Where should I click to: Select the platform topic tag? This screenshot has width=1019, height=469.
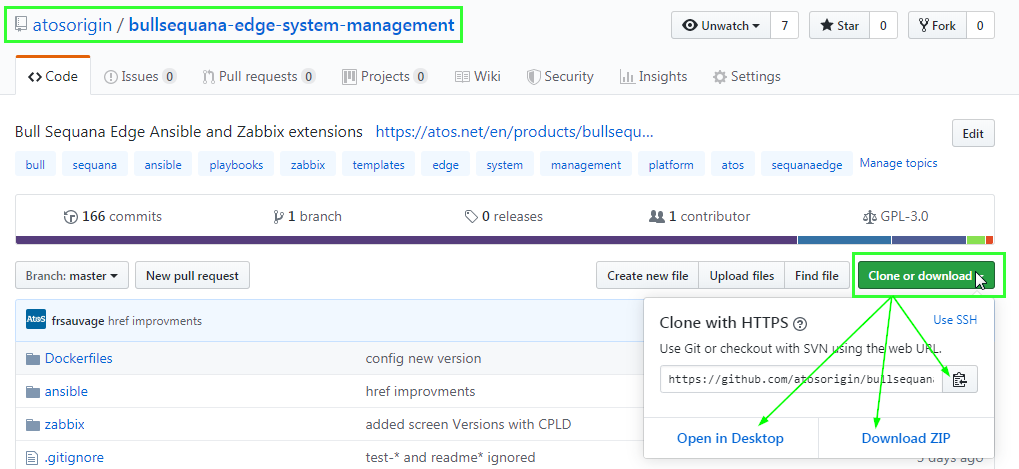coord(671,164)
